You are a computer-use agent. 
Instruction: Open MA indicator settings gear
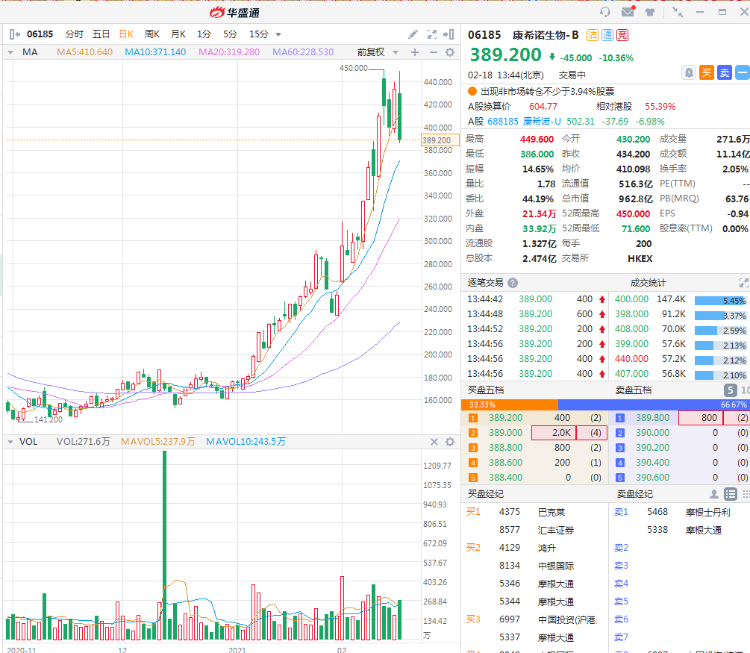pos(450,52)
